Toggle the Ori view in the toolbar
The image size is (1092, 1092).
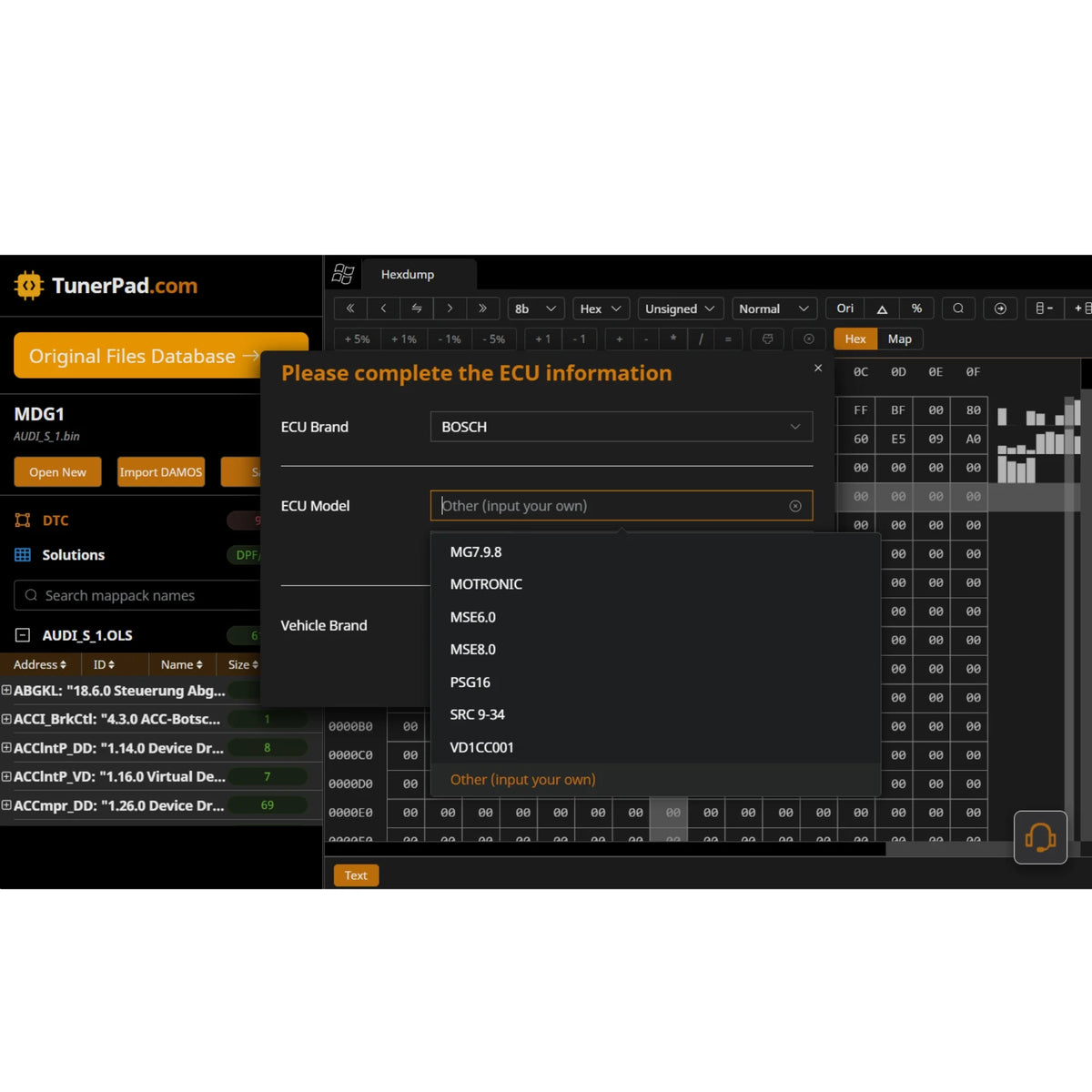(x=844, y=308)
